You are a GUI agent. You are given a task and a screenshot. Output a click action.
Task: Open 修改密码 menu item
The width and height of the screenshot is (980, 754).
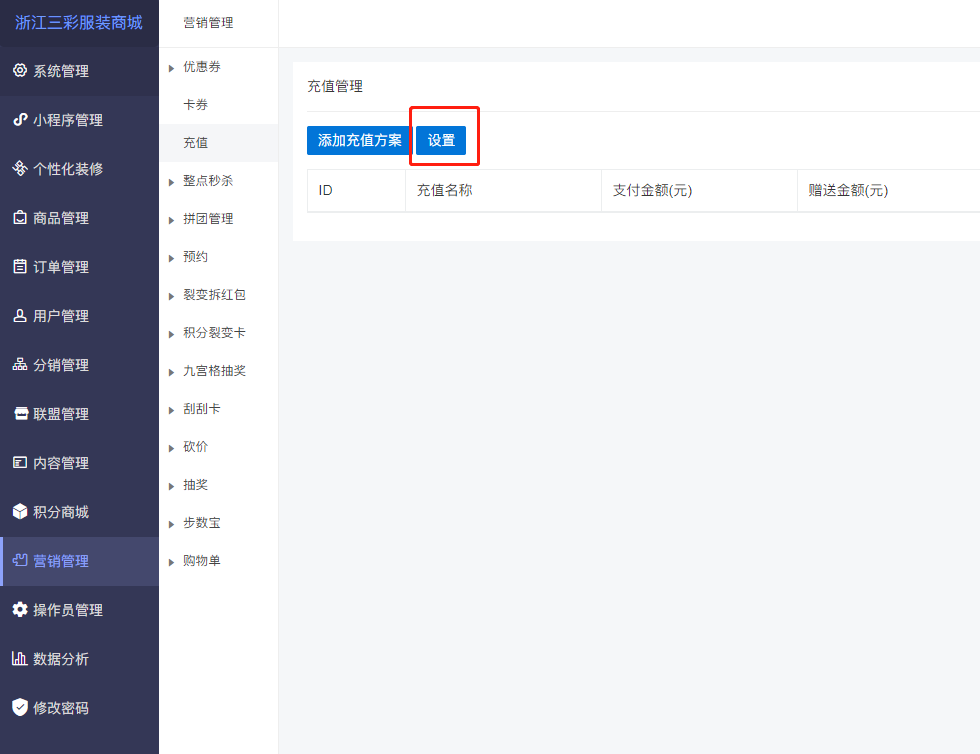[x=79, y=708]
